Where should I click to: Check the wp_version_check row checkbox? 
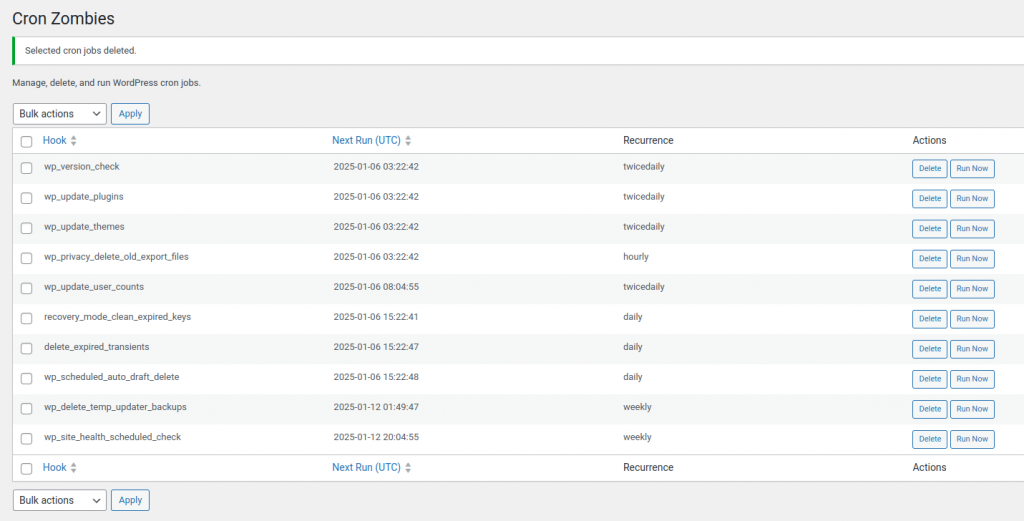coord(27,168)
